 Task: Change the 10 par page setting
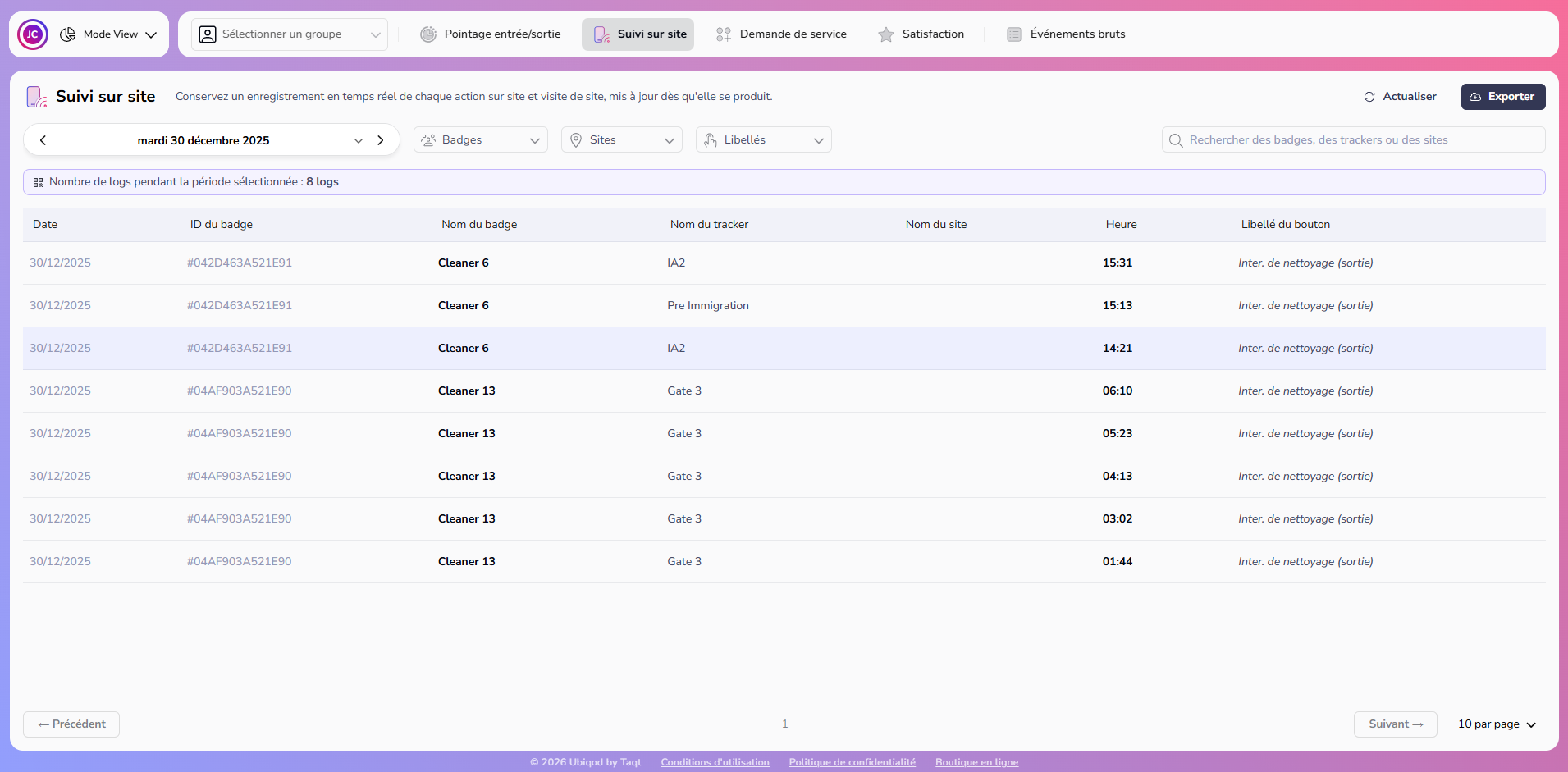click(1496, 724)
